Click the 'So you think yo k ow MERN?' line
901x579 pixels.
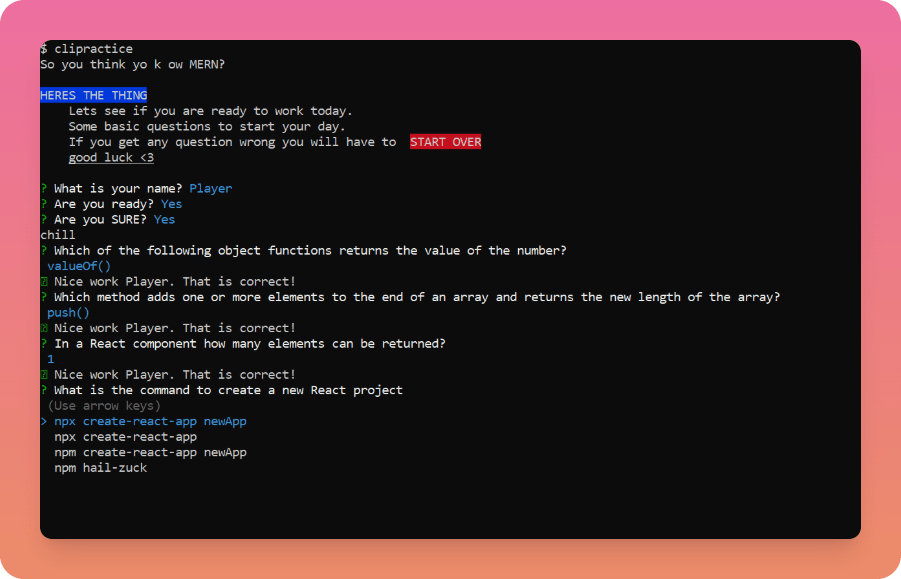pyautogui.click(x=133, y=64)
